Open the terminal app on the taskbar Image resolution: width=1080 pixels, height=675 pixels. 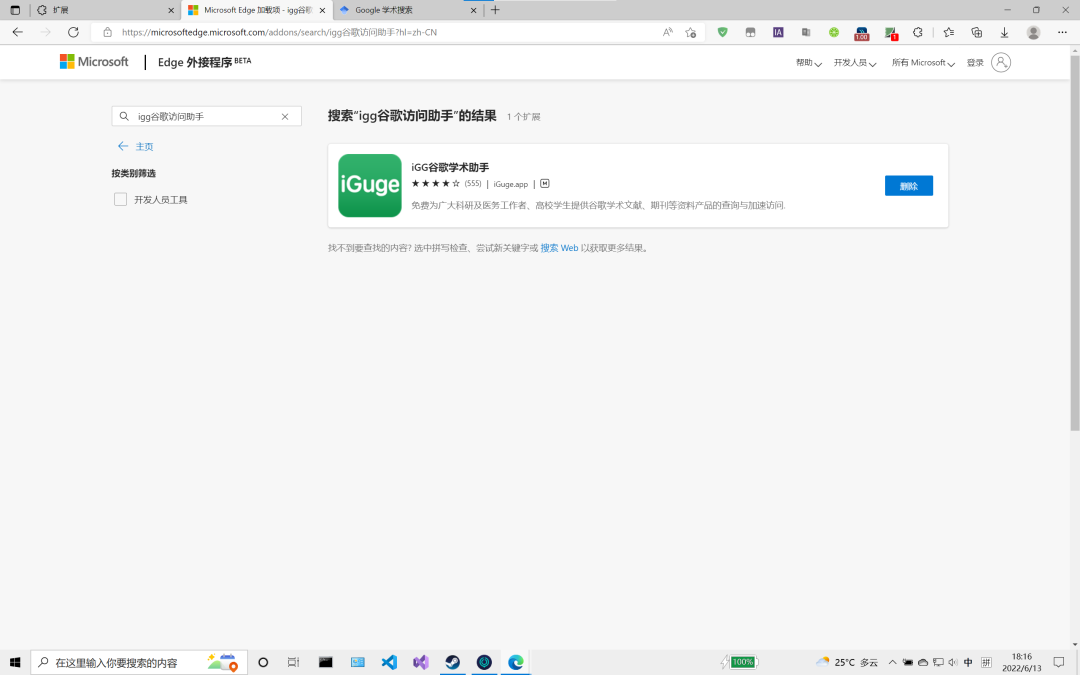[326, 662]
